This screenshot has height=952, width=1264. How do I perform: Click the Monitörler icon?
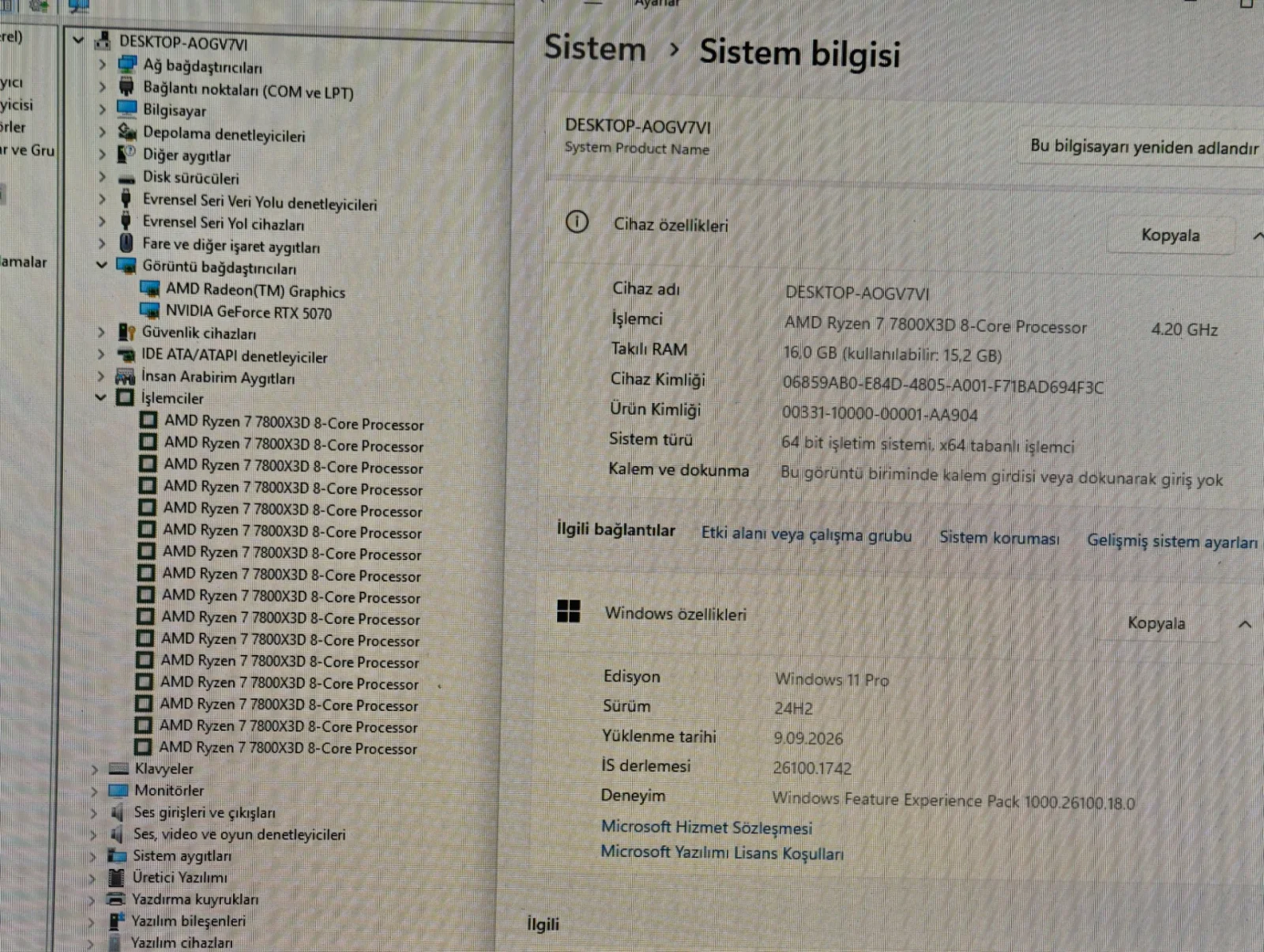coord(118,789)
